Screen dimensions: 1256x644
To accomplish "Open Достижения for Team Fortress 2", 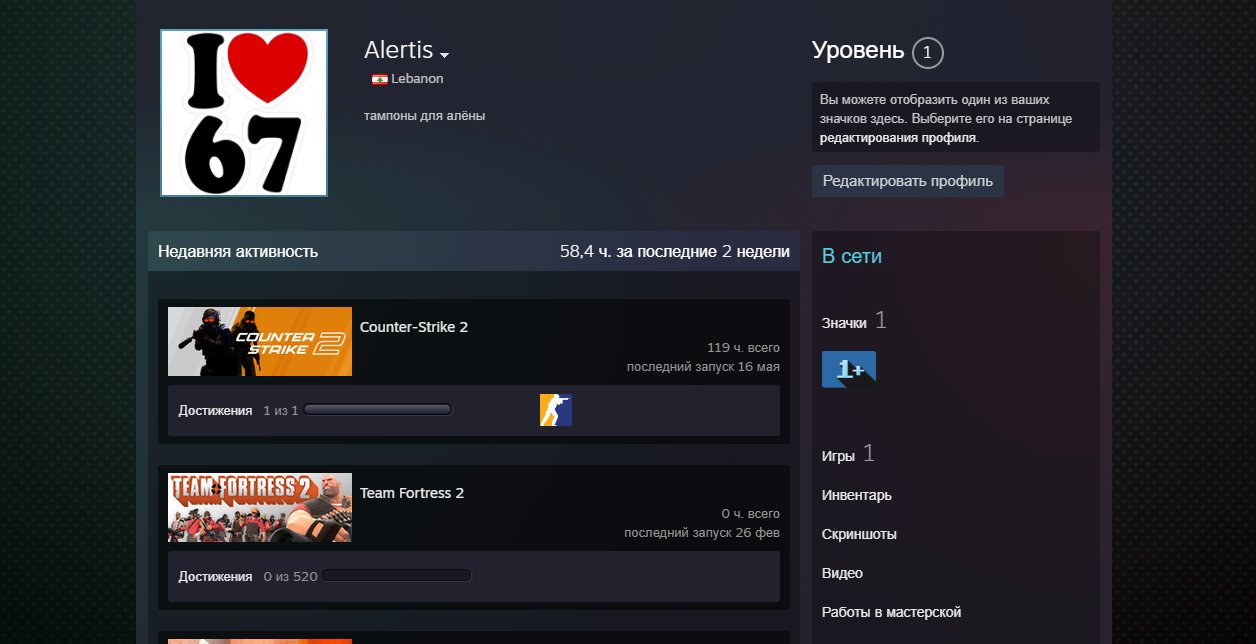I will pyautogui.click(x=215, y=577).
